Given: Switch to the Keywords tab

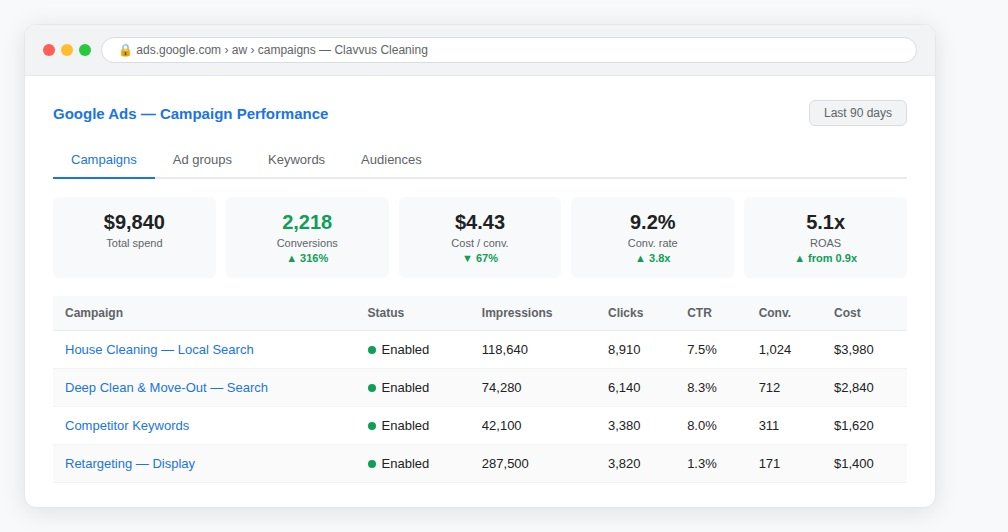Looking at the screenshot, I should pos(296,160).
